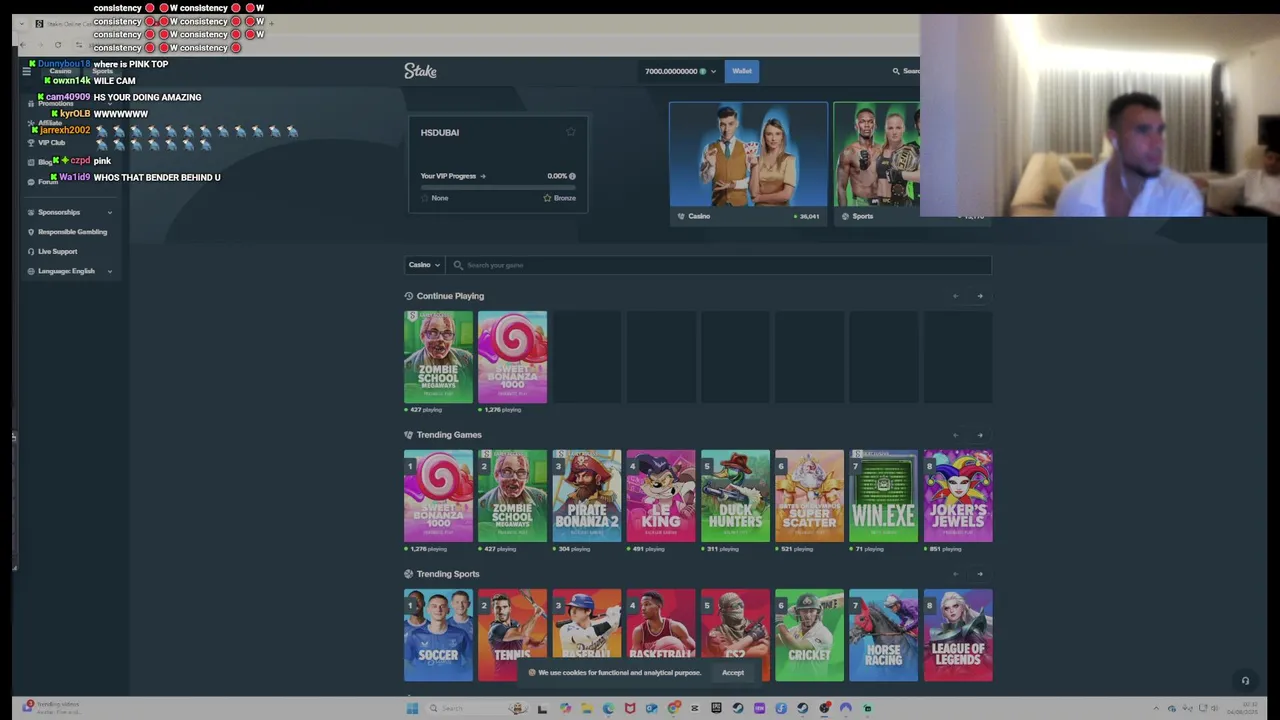
Task: Open the Horse Racing trending sport tile
Action: pos(883,635)
